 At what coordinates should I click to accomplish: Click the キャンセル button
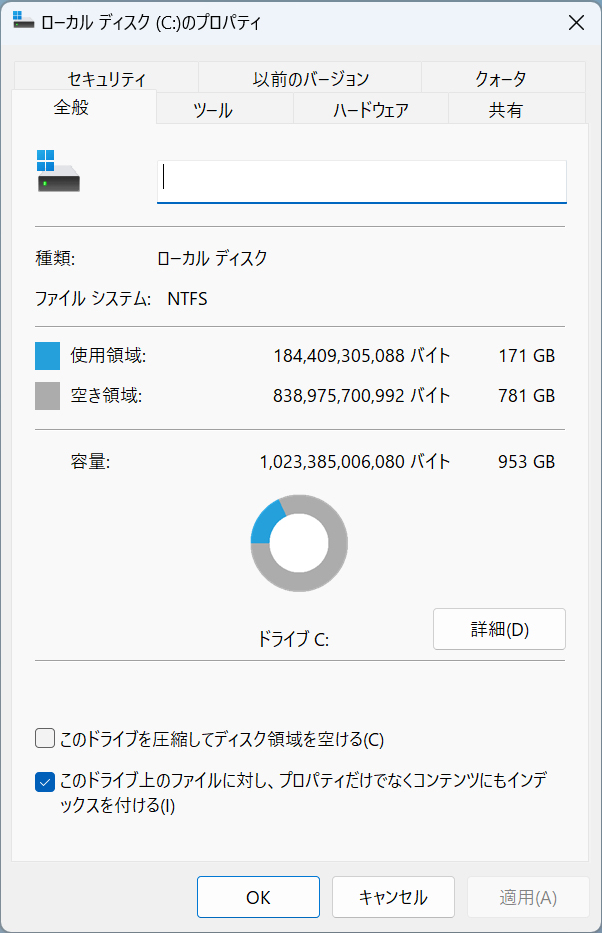[393, 897]
